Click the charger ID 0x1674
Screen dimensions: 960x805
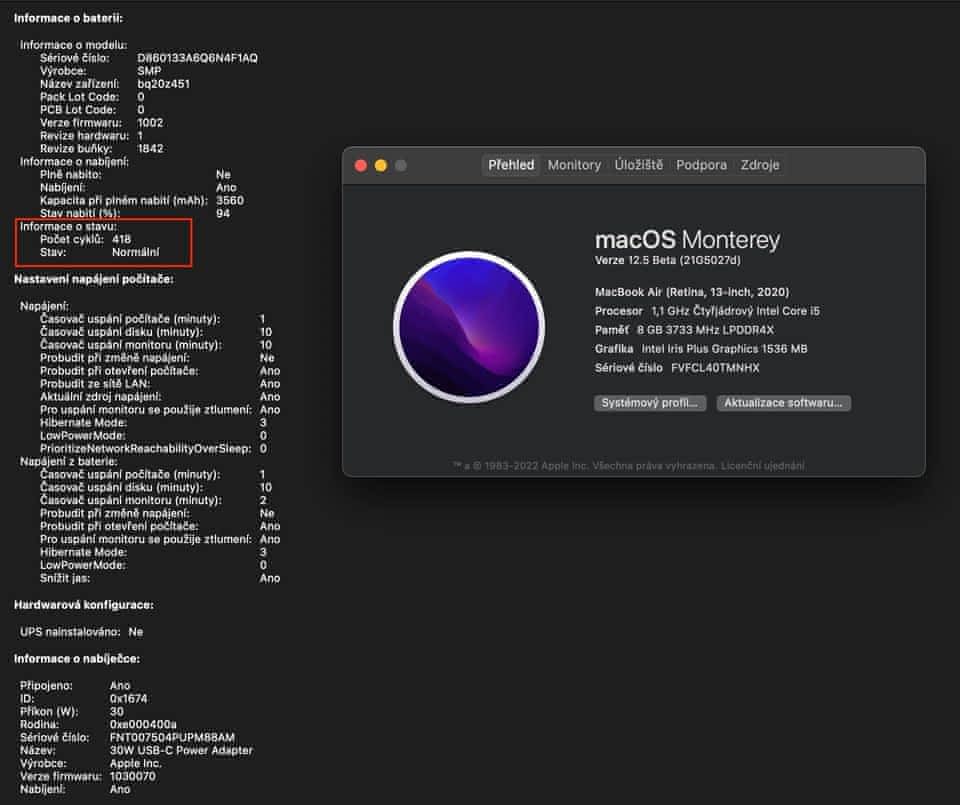click(x=129, y=698)
